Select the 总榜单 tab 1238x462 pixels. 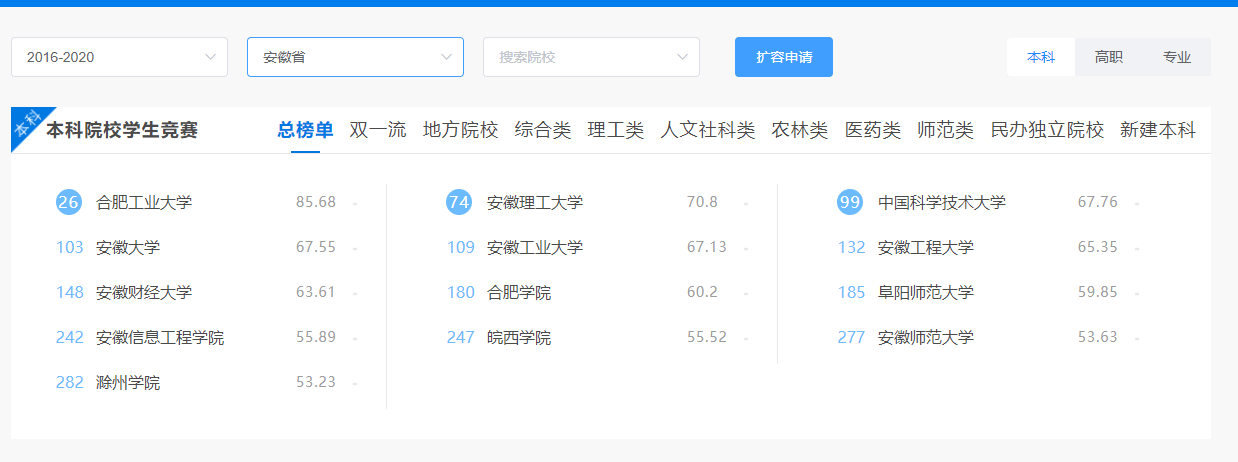[x=305, y=130]
